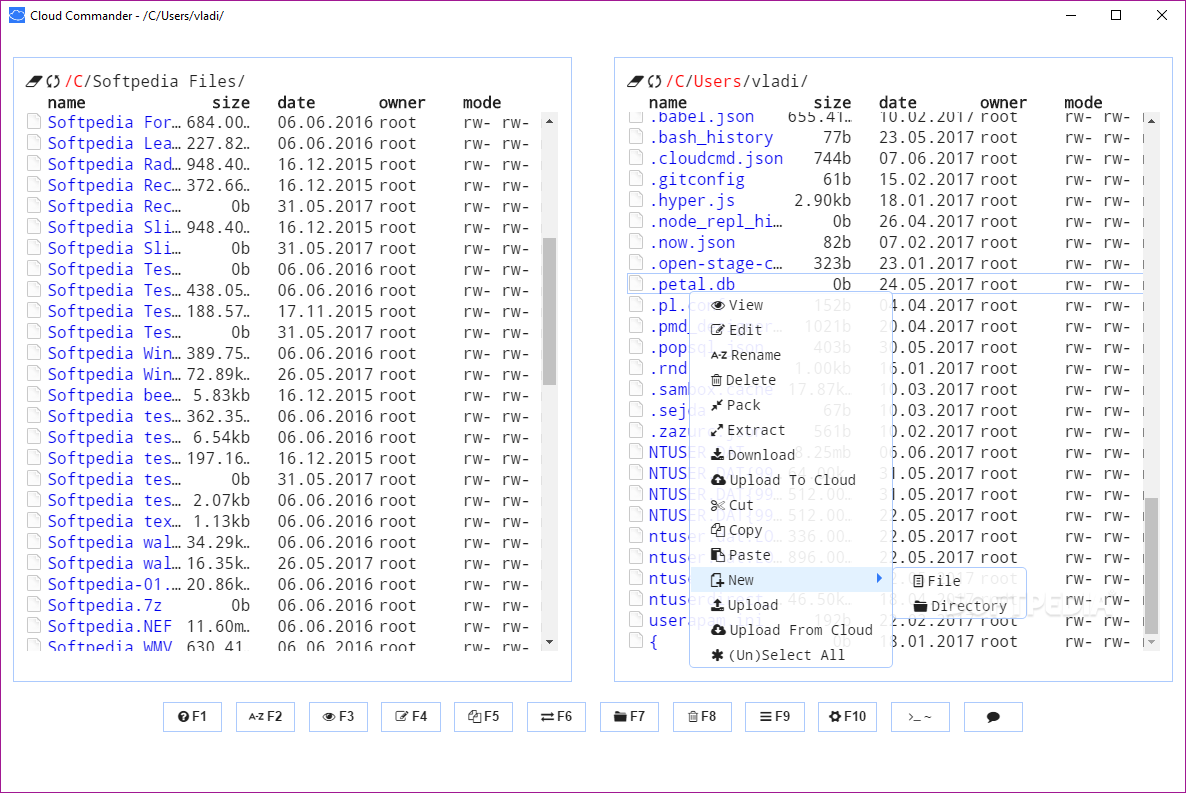Image resolution: width=1186 pixels, height=793 pixels.
Task: Expand the New submenu arrow
Action: coord(879,579)
